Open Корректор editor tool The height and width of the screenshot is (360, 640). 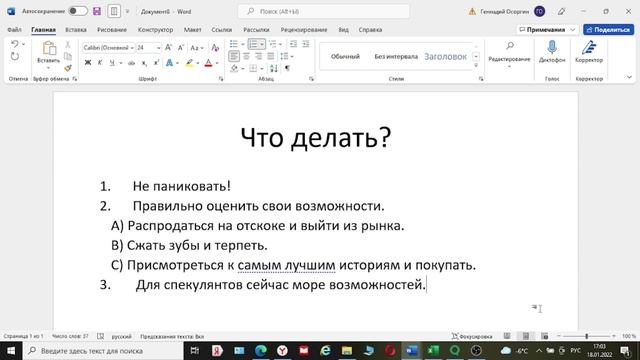click(x=589, y=51)
